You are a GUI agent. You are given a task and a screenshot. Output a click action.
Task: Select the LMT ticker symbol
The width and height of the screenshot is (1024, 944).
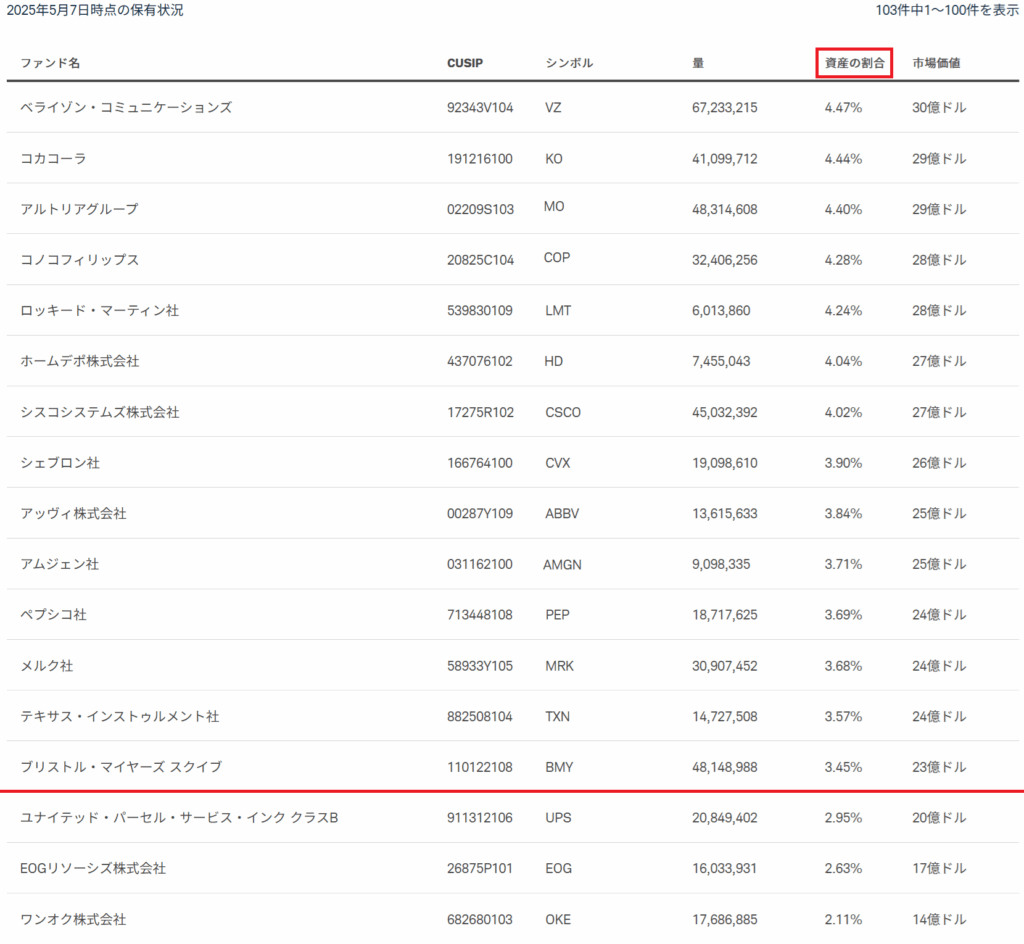[558, 311]
